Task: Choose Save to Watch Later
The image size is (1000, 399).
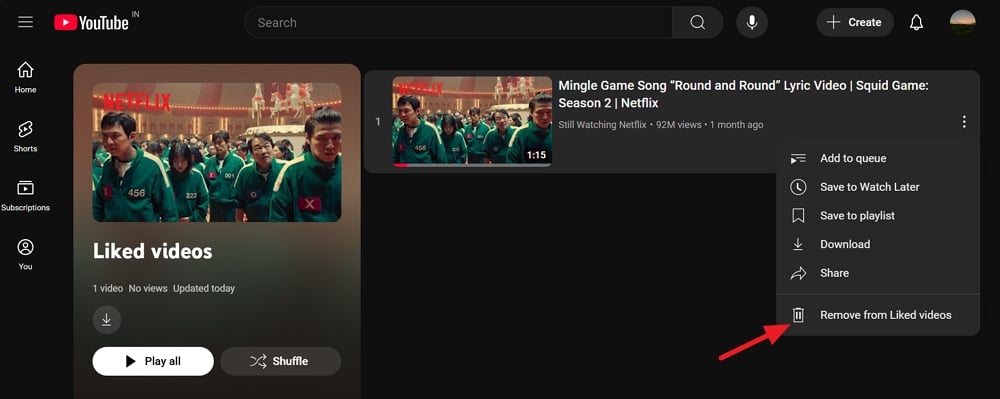Action: pos(878,187)
